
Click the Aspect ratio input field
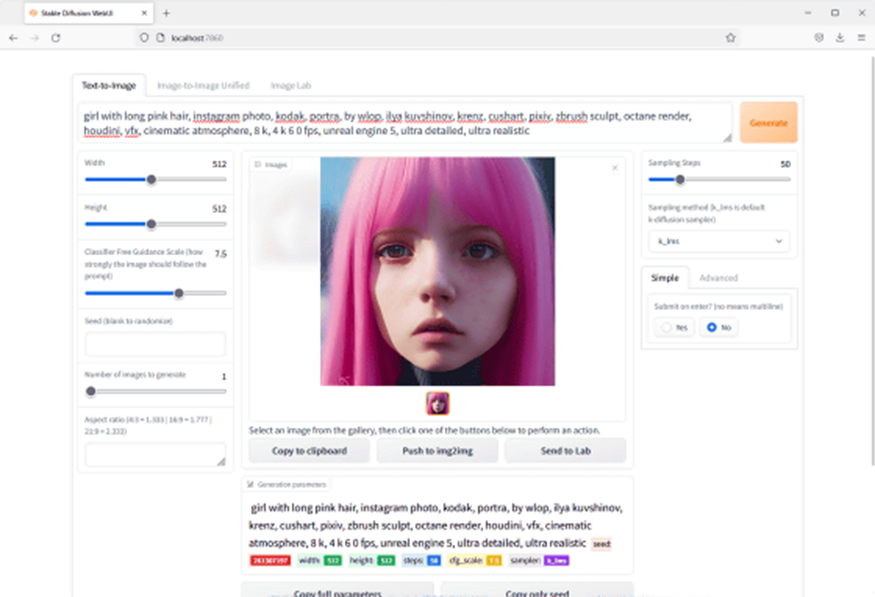(x=155, y=455)
